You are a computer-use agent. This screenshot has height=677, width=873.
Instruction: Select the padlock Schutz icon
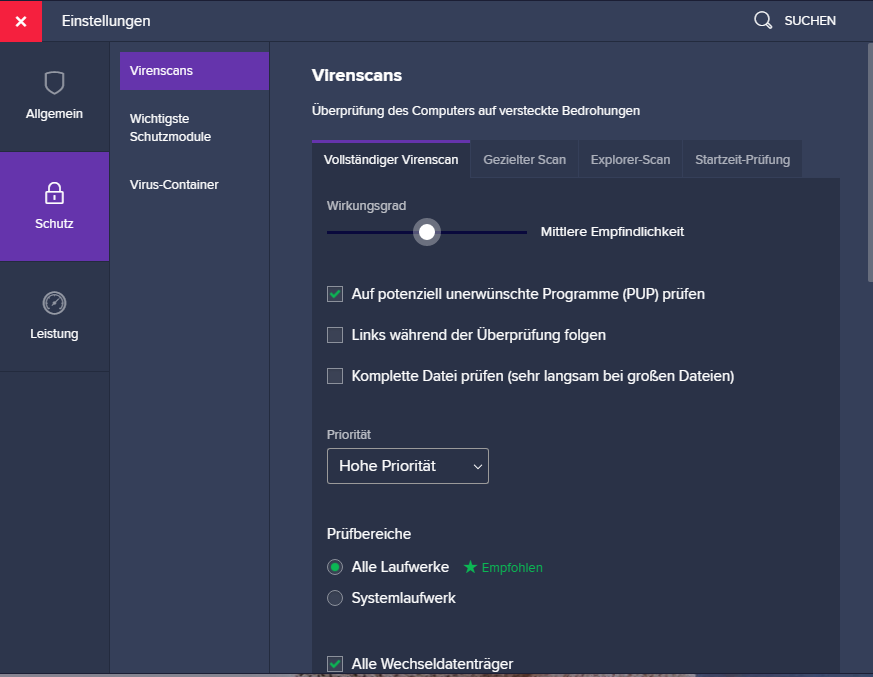pyautogui.click(x=54, y=193)
